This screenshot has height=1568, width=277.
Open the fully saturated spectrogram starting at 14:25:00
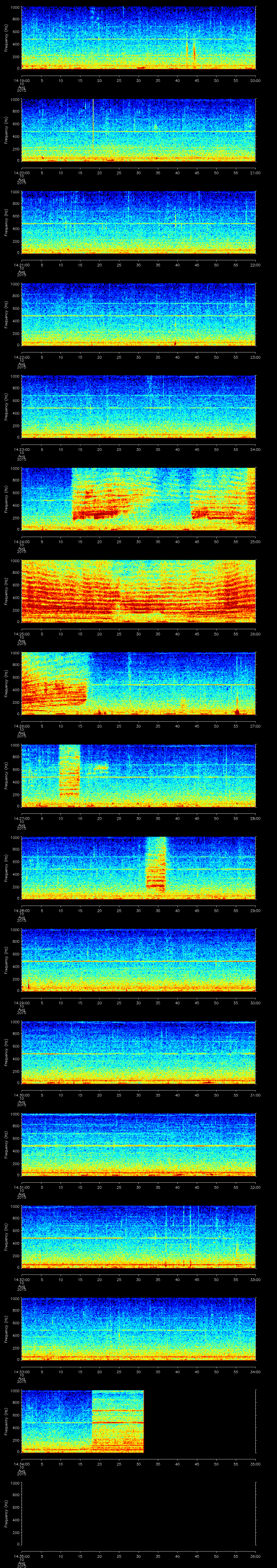(x=138, y=591)
